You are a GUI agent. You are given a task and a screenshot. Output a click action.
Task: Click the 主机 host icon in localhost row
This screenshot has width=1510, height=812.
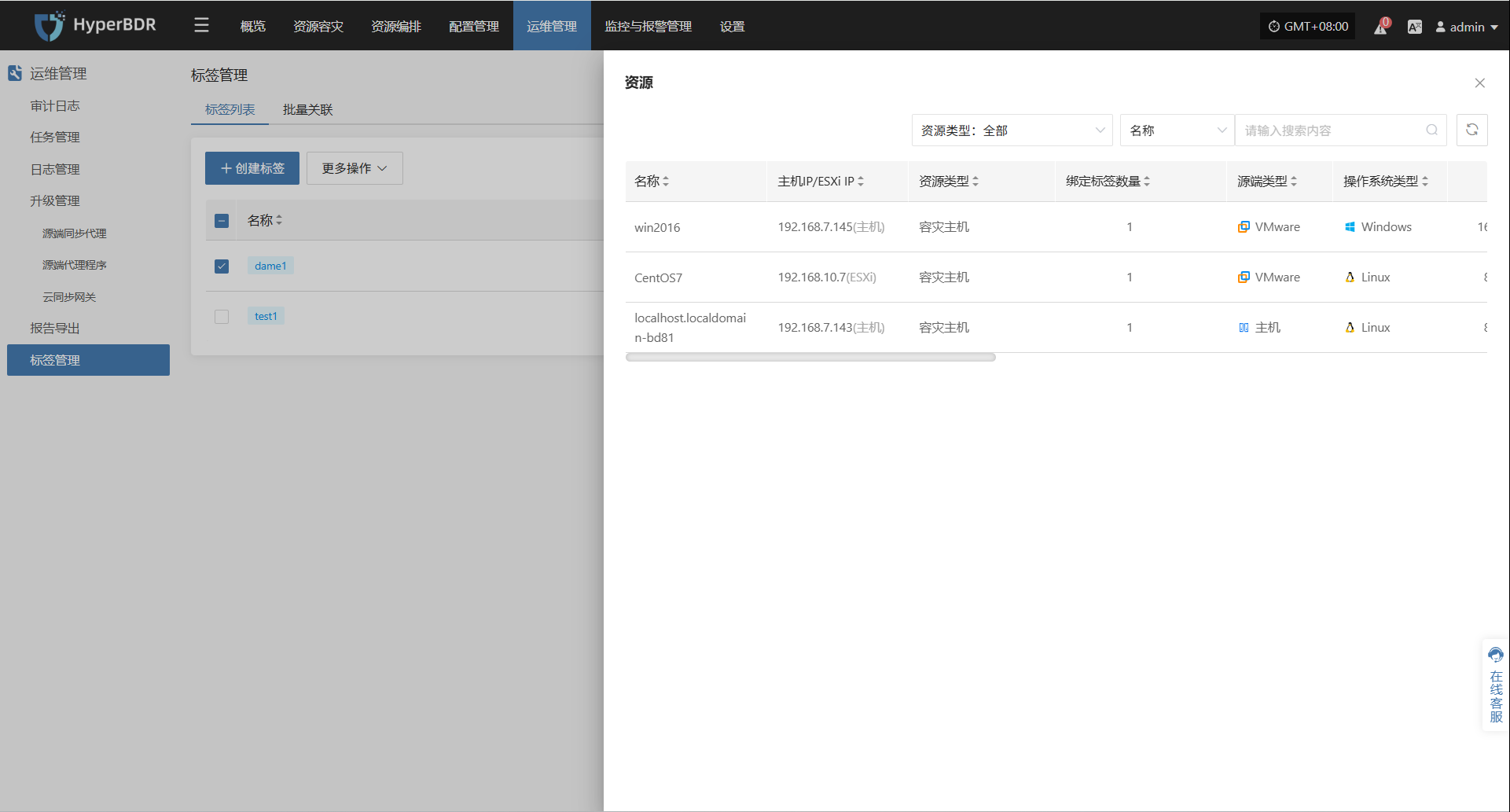point(1244,328)
